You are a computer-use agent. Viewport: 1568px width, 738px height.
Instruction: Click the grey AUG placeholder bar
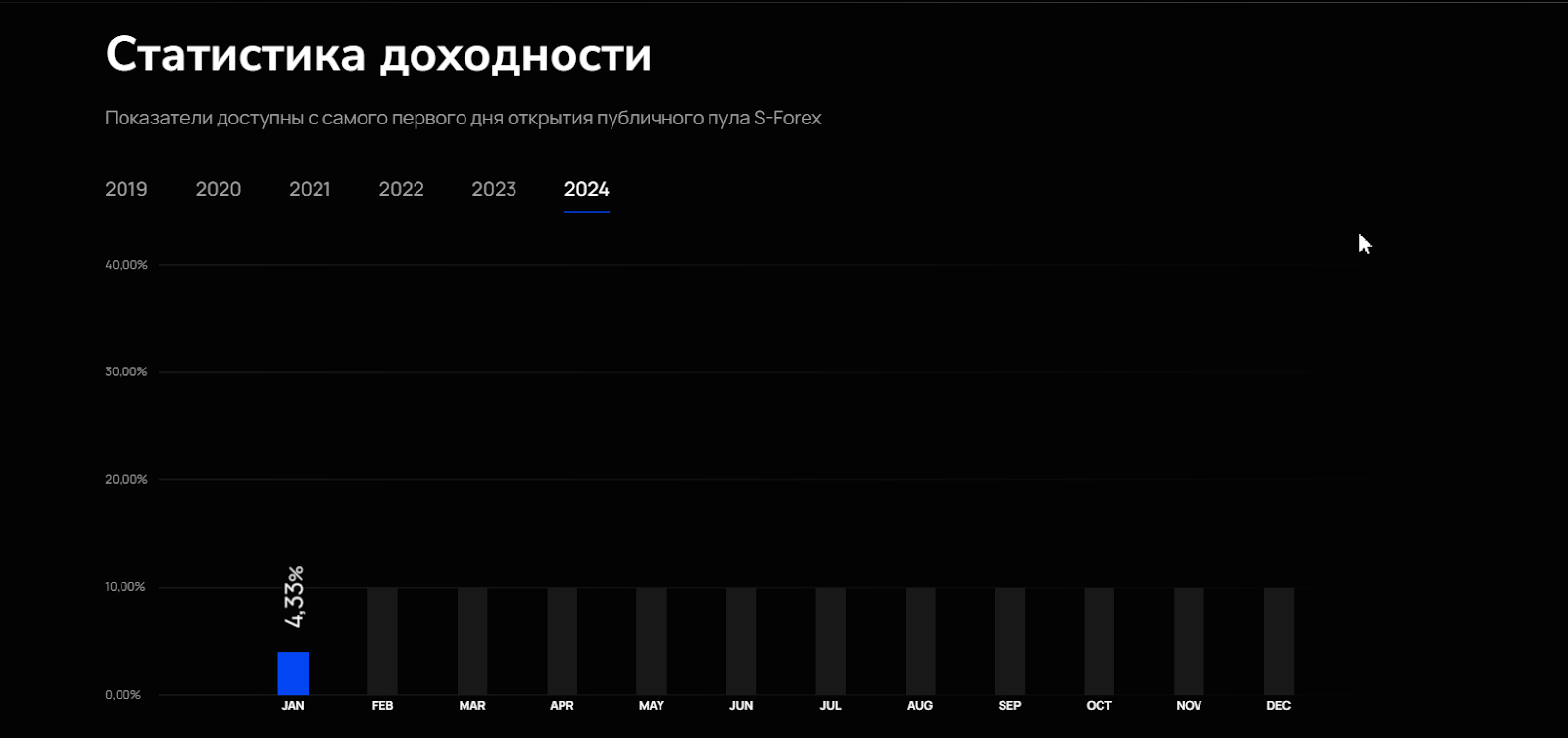coord(920,641)
